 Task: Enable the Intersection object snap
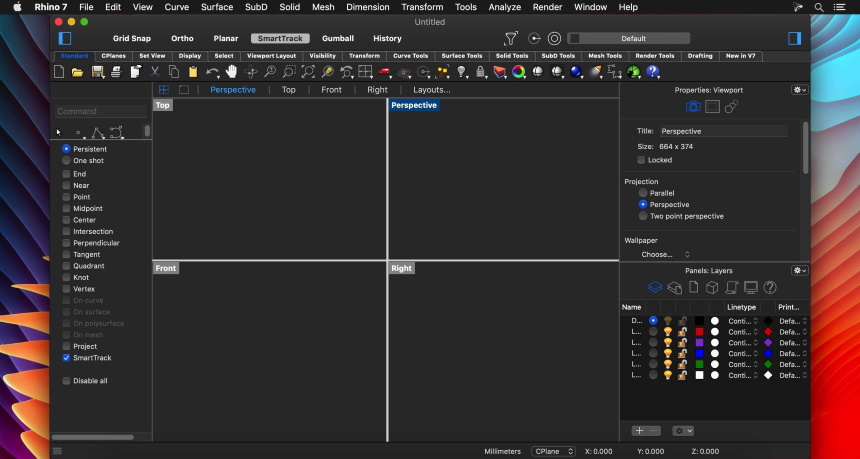pyautogui.click(x=66, y=231)
